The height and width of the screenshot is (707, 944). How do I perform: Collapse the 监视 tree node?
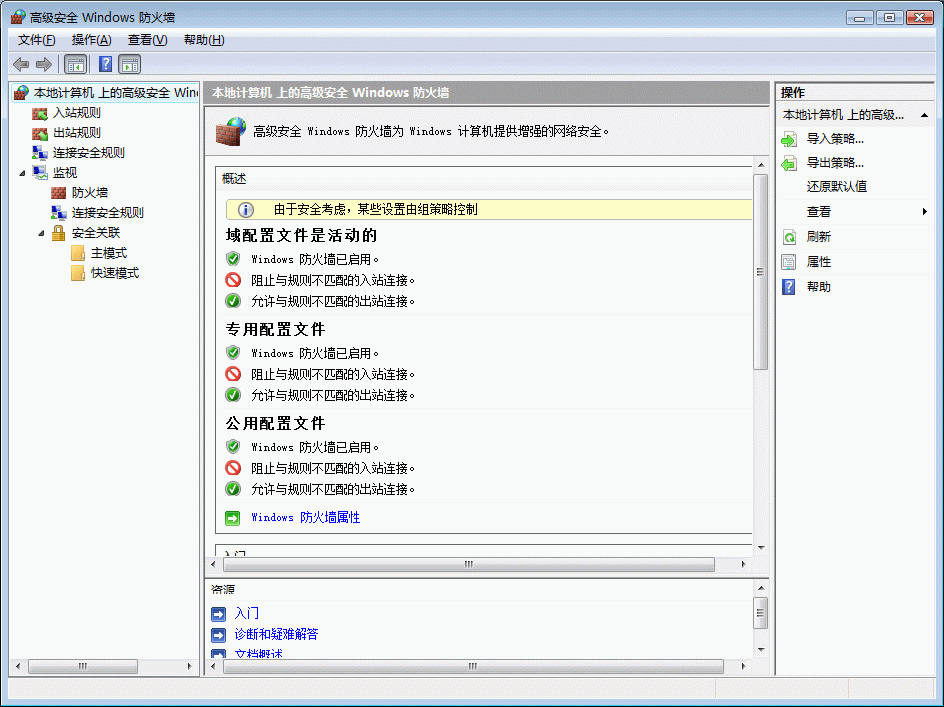23,172
